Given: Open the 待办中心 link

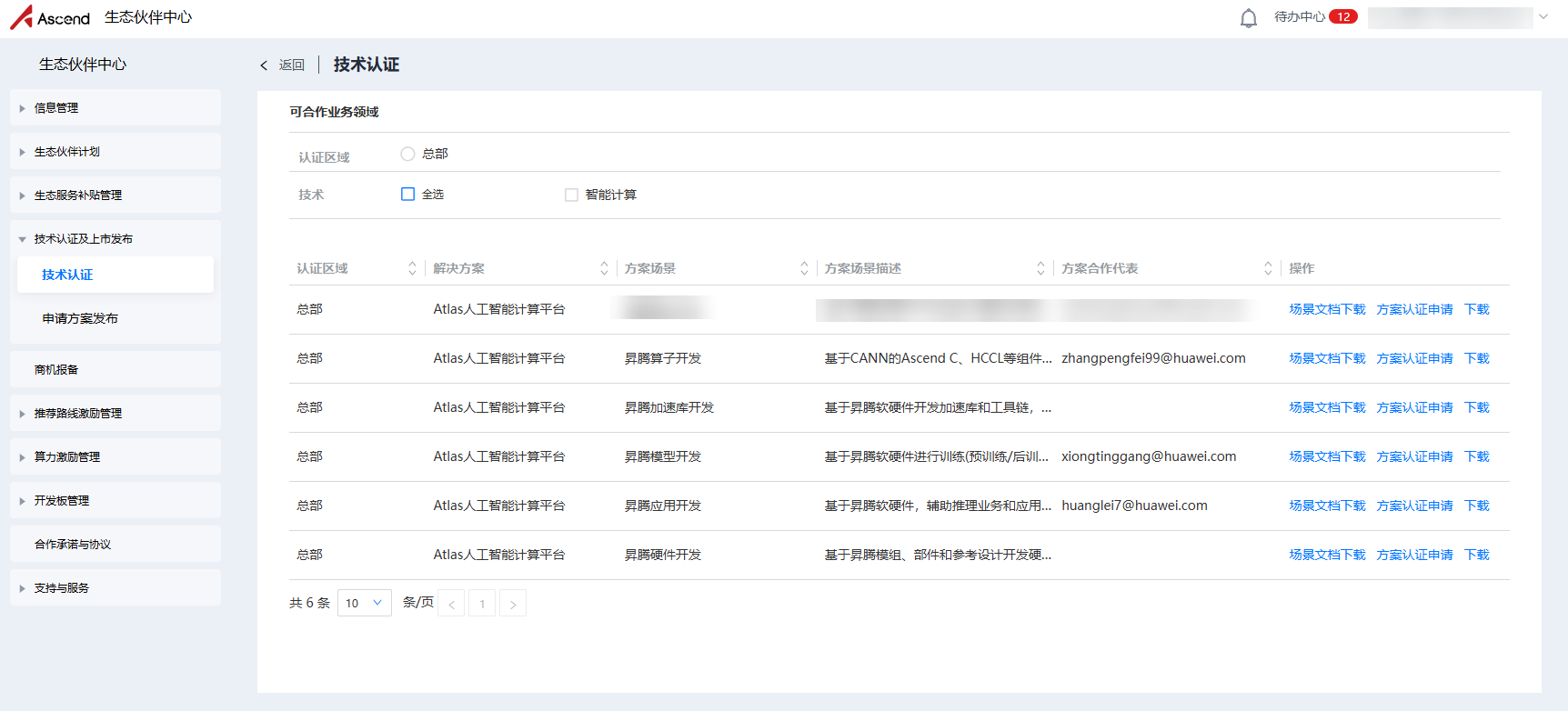Looking at the screenshot, I should point(1300,16).
